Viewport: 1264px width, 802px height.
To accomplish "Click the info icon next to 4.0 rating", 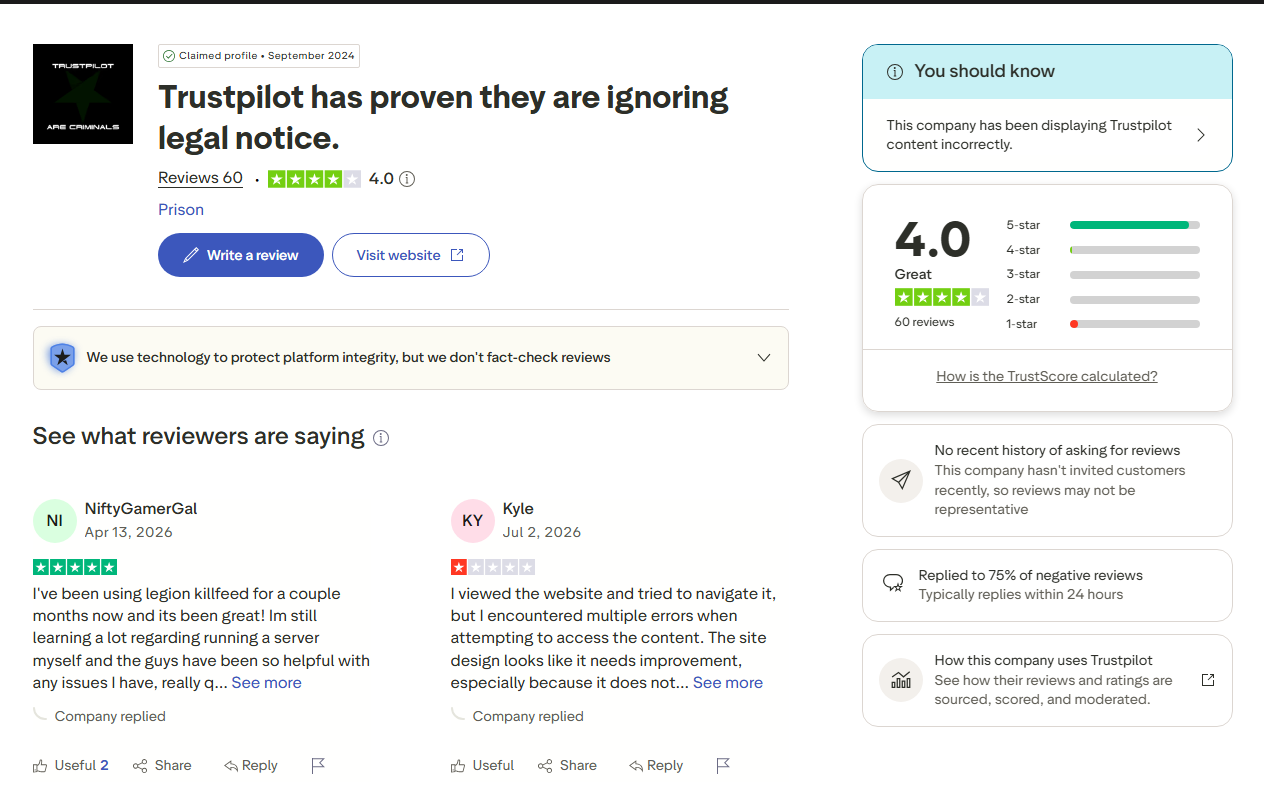I will [407, 179].
